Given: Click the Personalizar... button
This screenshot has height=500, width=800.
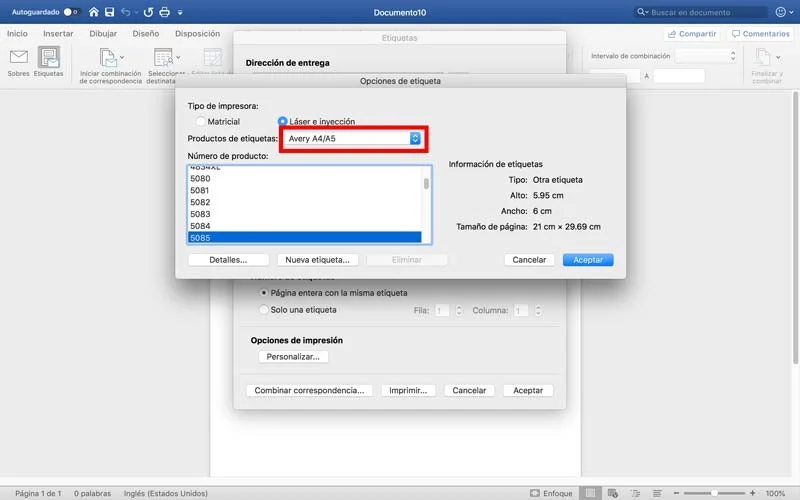Looking at the screenshot, I should (293, 357).
